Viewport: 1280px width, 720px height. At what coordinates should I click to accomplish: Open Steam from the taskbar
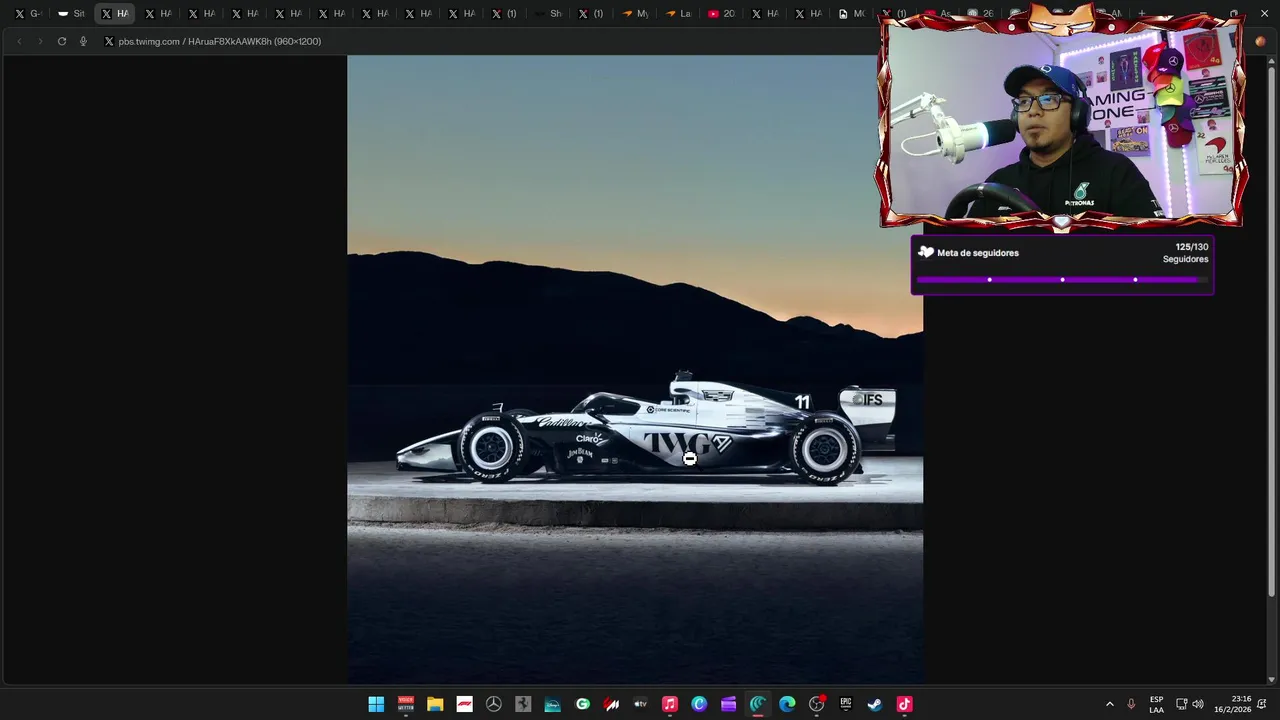[875, 704]
